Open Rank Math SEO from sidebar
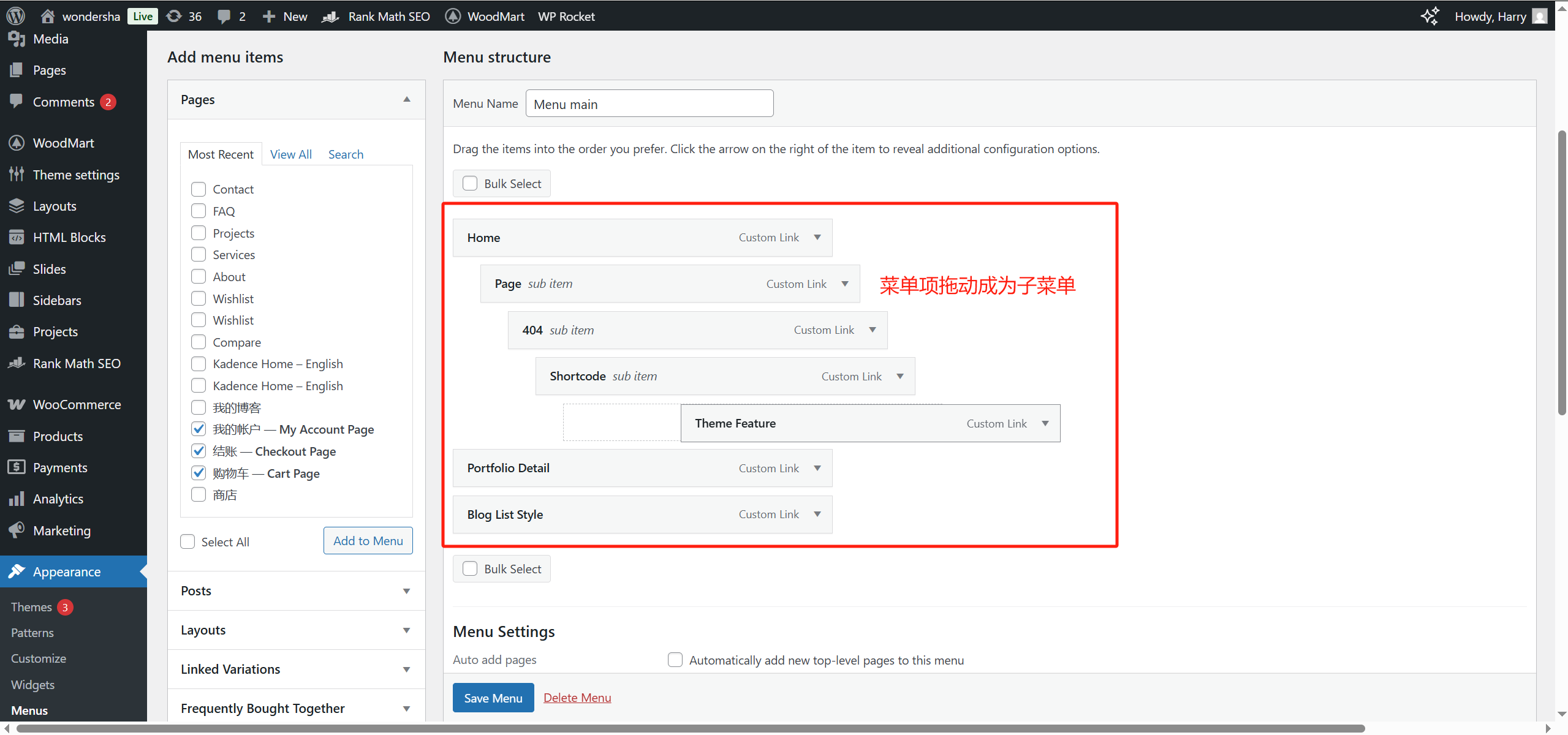1568x735 pixels. [76, 363]
